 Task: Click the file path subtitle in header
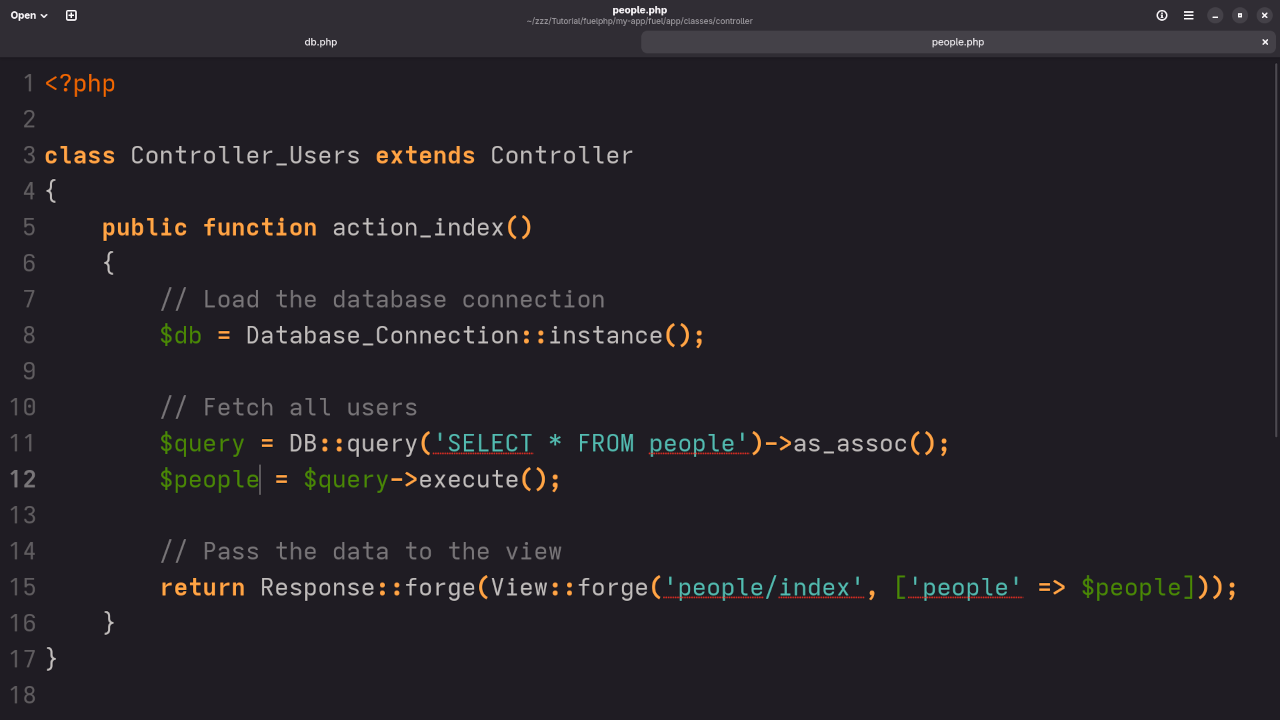point(640,21)
